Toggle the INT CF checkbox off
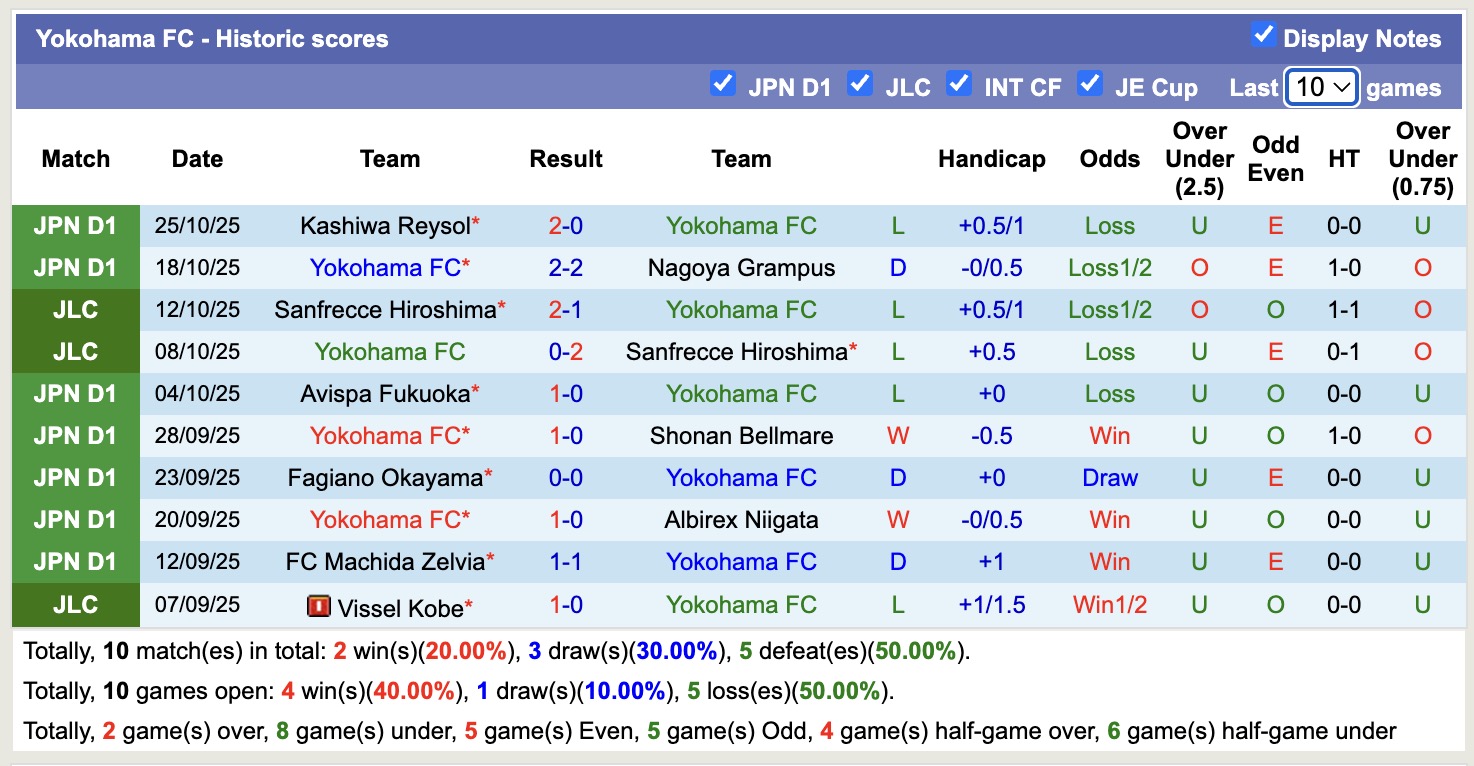The height and width of the screenshot is (766, 1474). (x=959, y=85)
